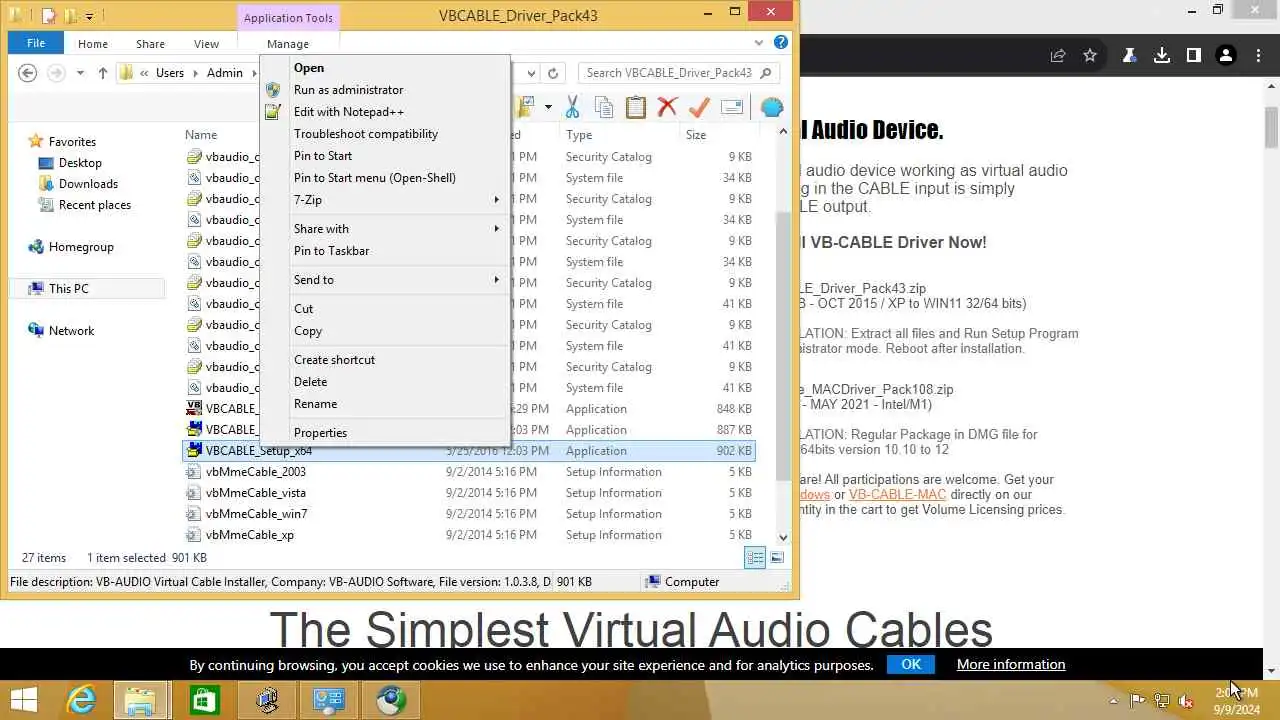Click the Copy icon in Explorer toolbar
The height and width of the screenshot is (720, 1280).
[604, 107]
